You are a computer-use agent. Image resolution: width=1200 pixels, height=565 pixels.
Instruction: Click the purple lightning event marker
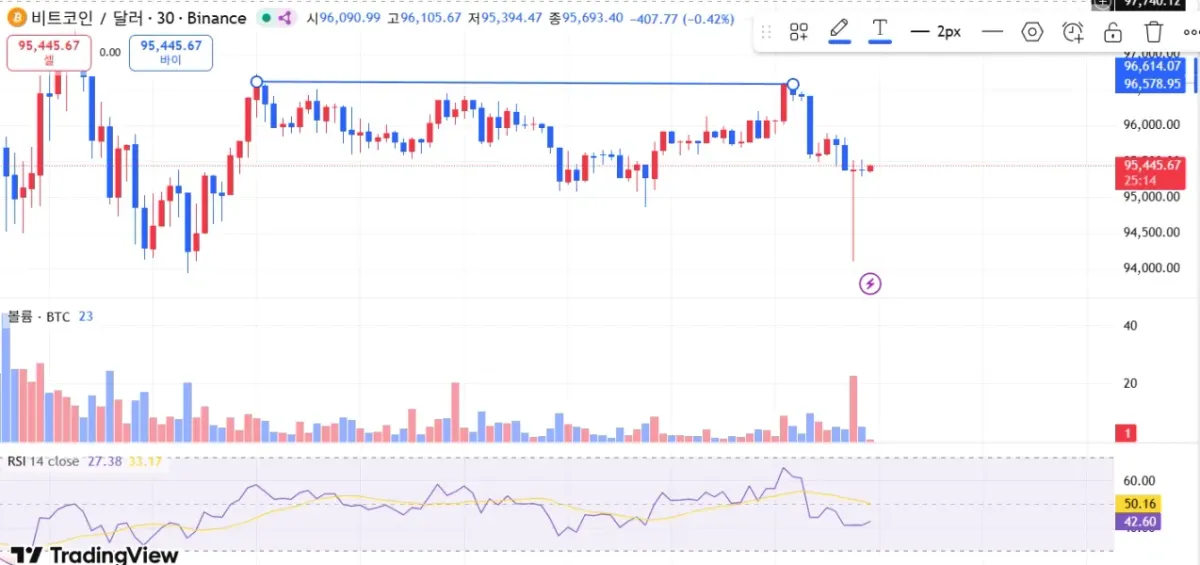(870, 284)
